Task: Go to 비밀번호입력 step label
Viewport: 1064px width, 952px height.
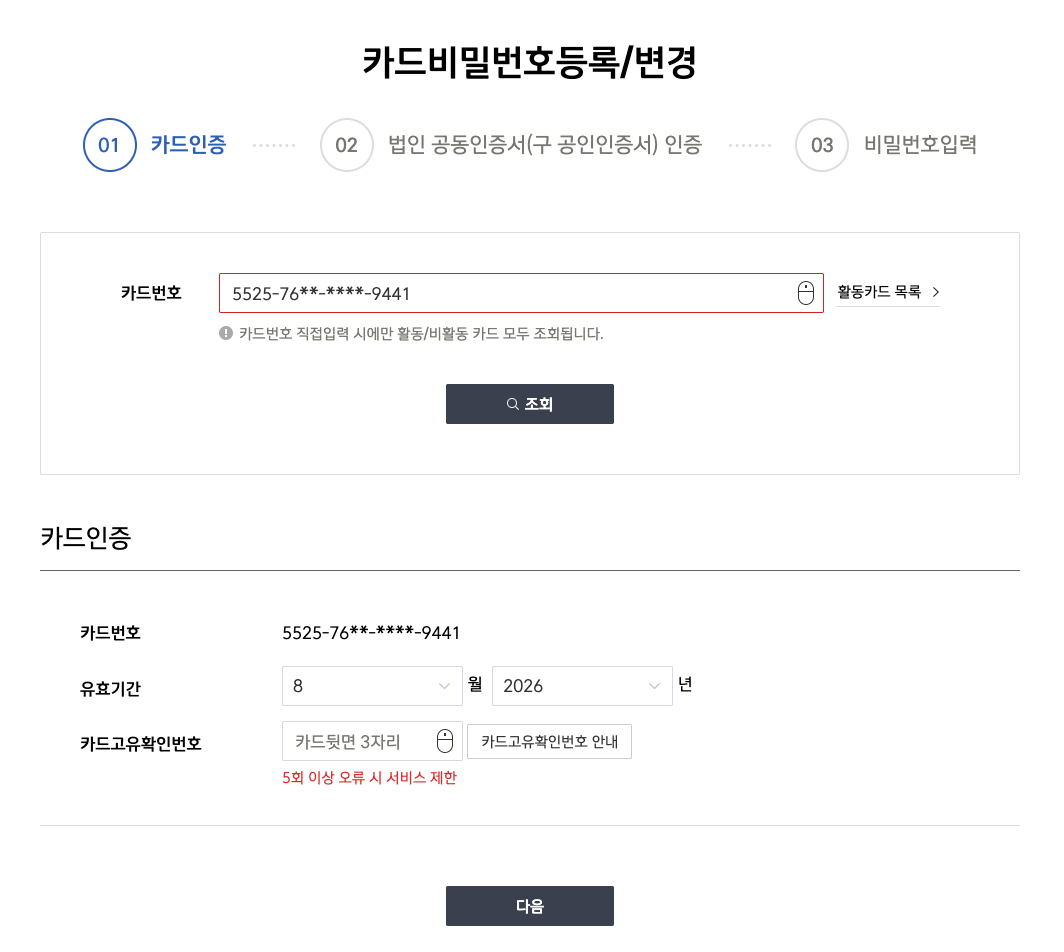Action: (920, 145)
